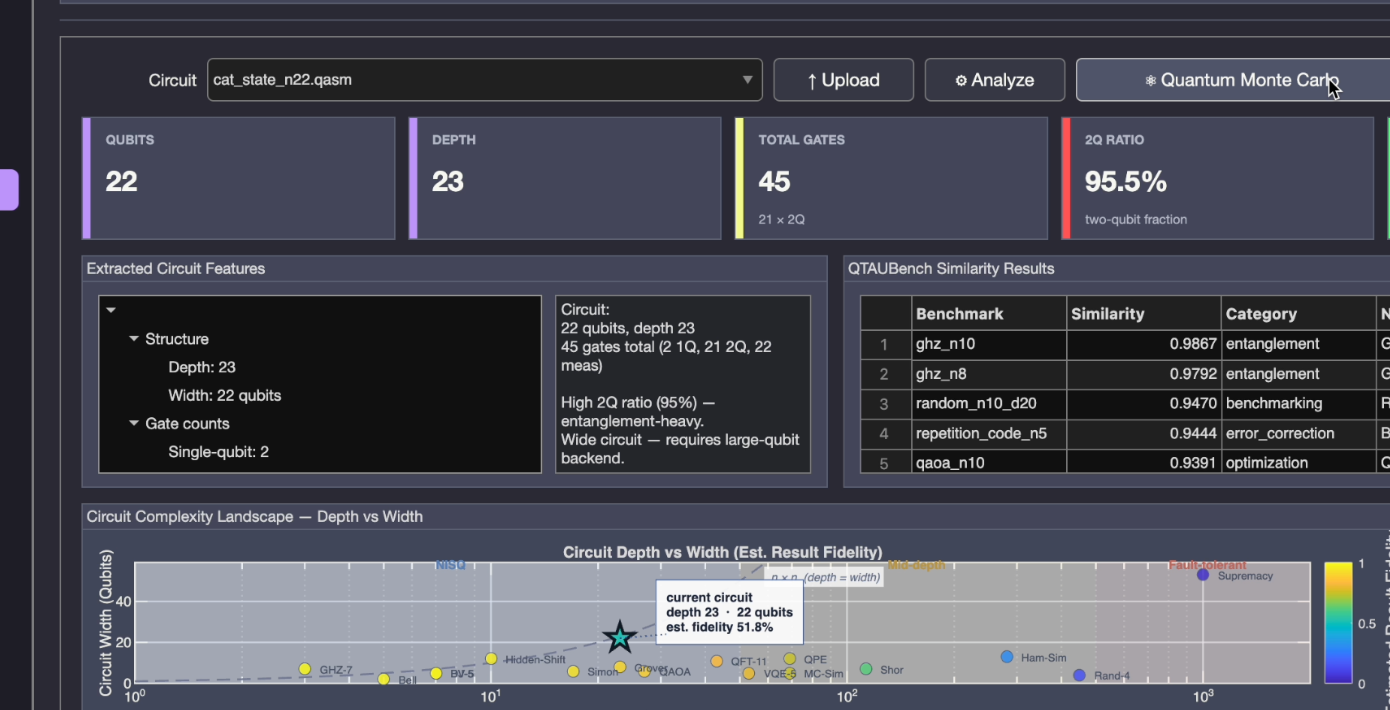Click the Rand-4 data point
Image resolution: width=1390 pixels, height=710 pixels.
pos(1079,675)
